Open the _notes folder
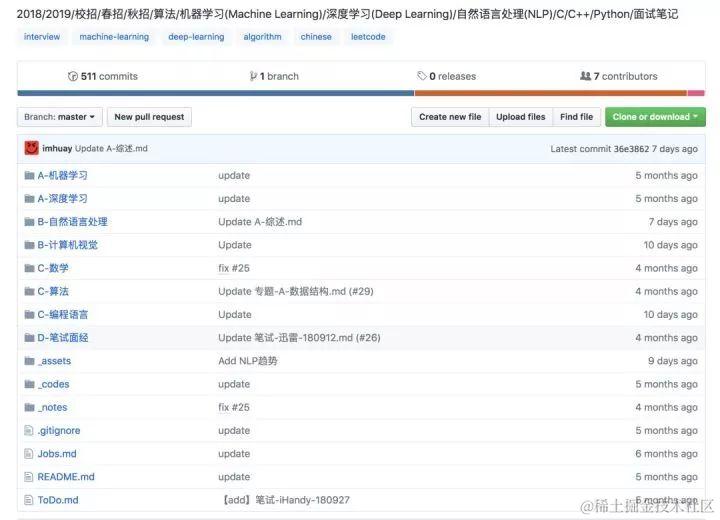The width and height of the screenshot is (720, 520). click(x=52, y=407)
